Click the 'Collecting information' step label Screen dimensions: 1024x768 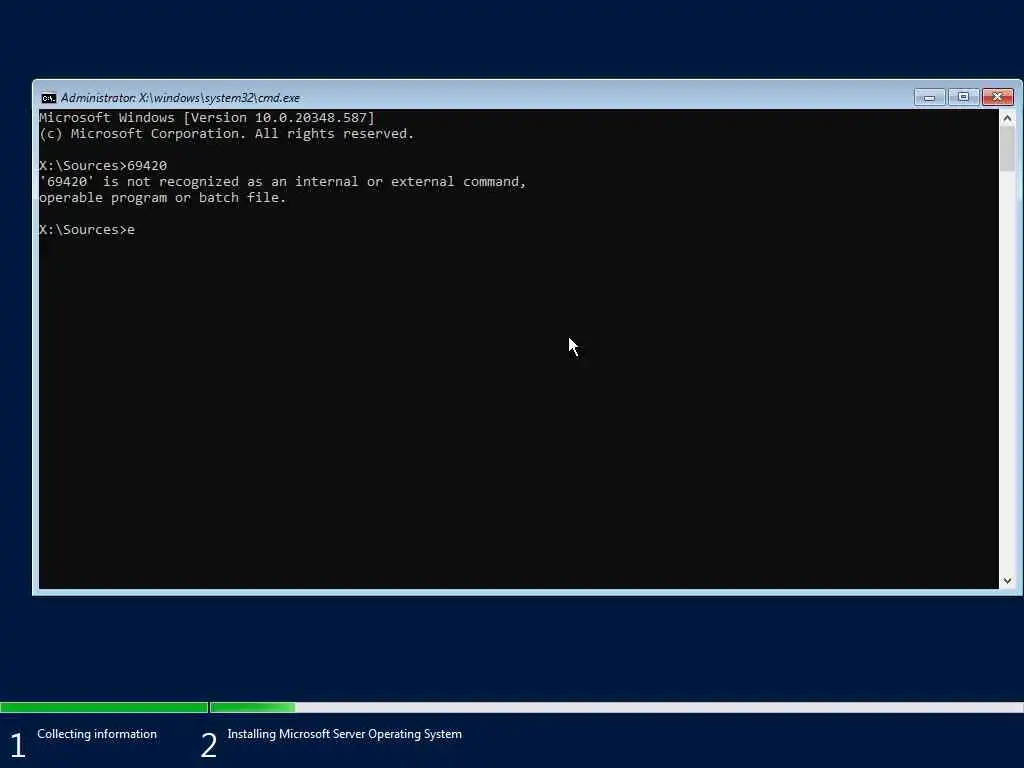pos(97,734)
